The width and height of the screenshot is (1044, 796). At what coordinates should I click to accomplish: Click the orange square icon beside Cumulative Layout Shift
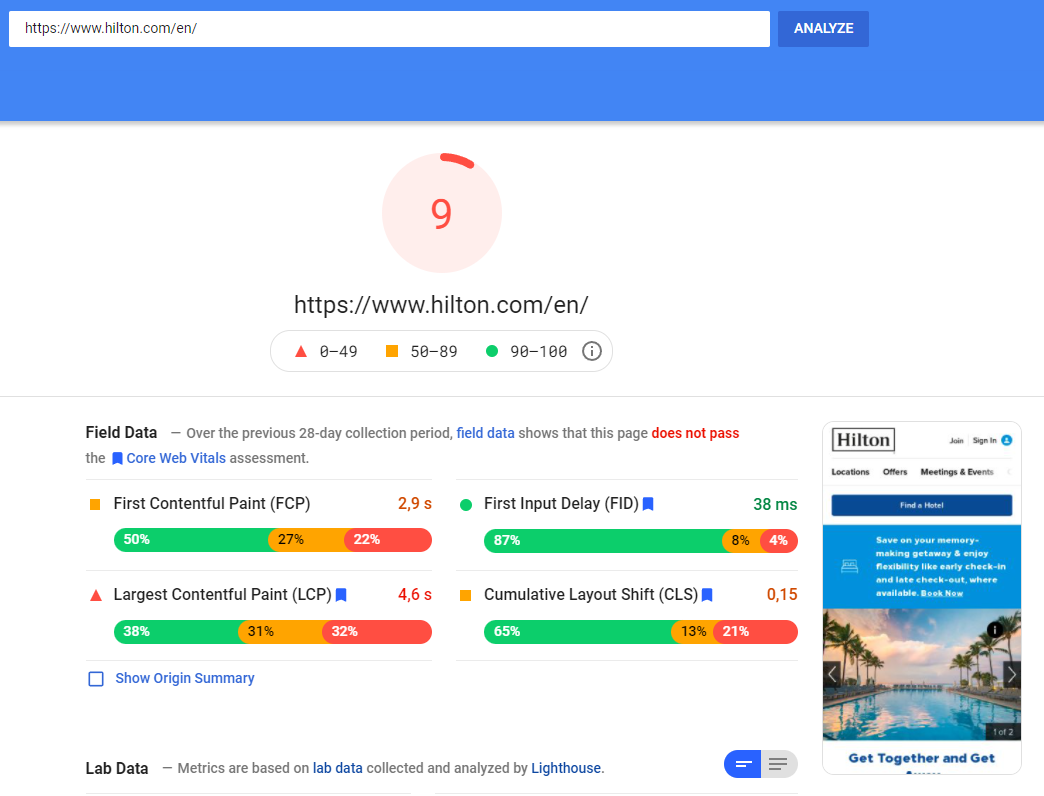pyautogui.click(x=465, y=596)
